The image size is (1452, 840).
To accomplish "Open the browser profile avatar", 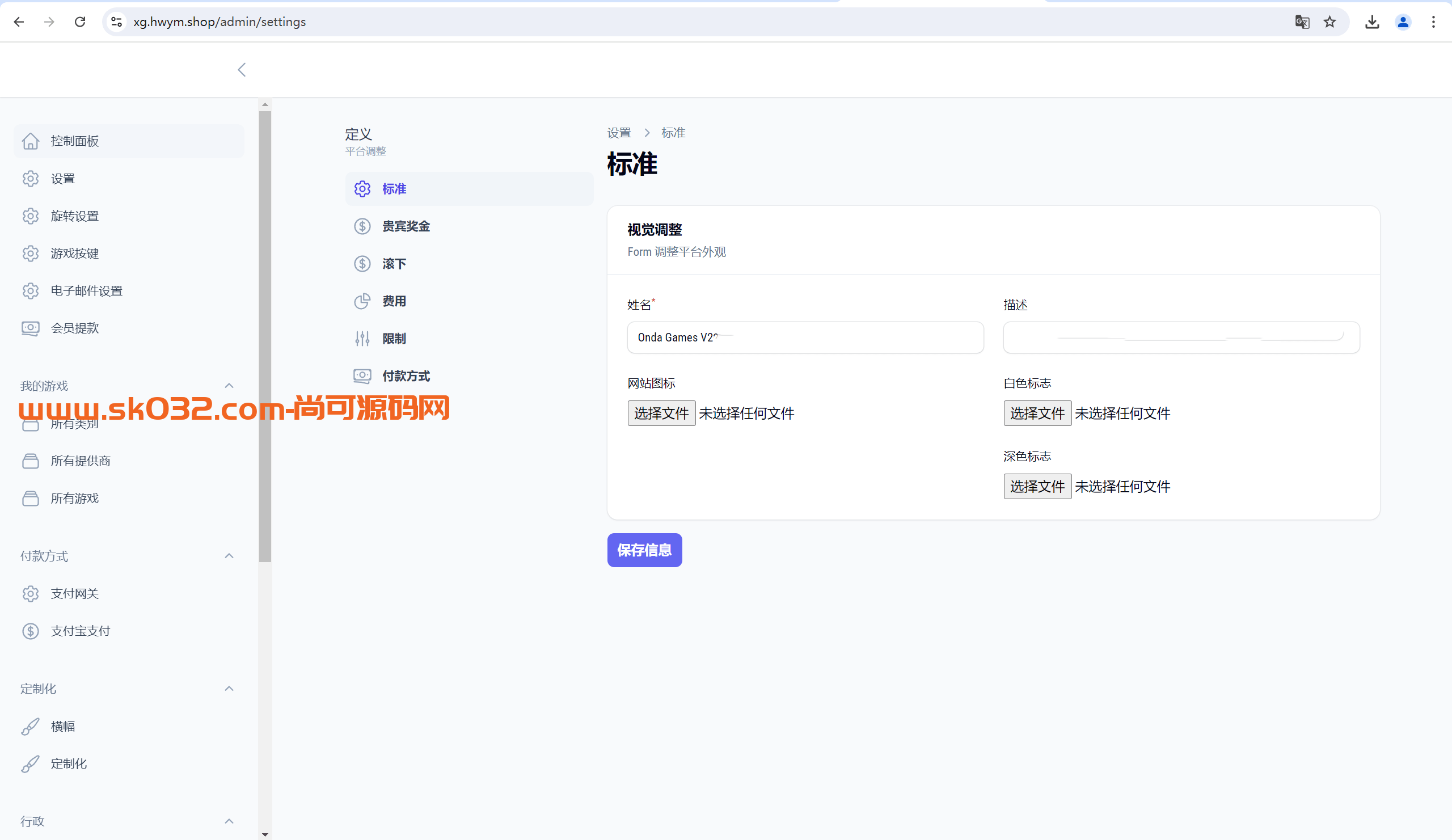I will click(1403, 22).
